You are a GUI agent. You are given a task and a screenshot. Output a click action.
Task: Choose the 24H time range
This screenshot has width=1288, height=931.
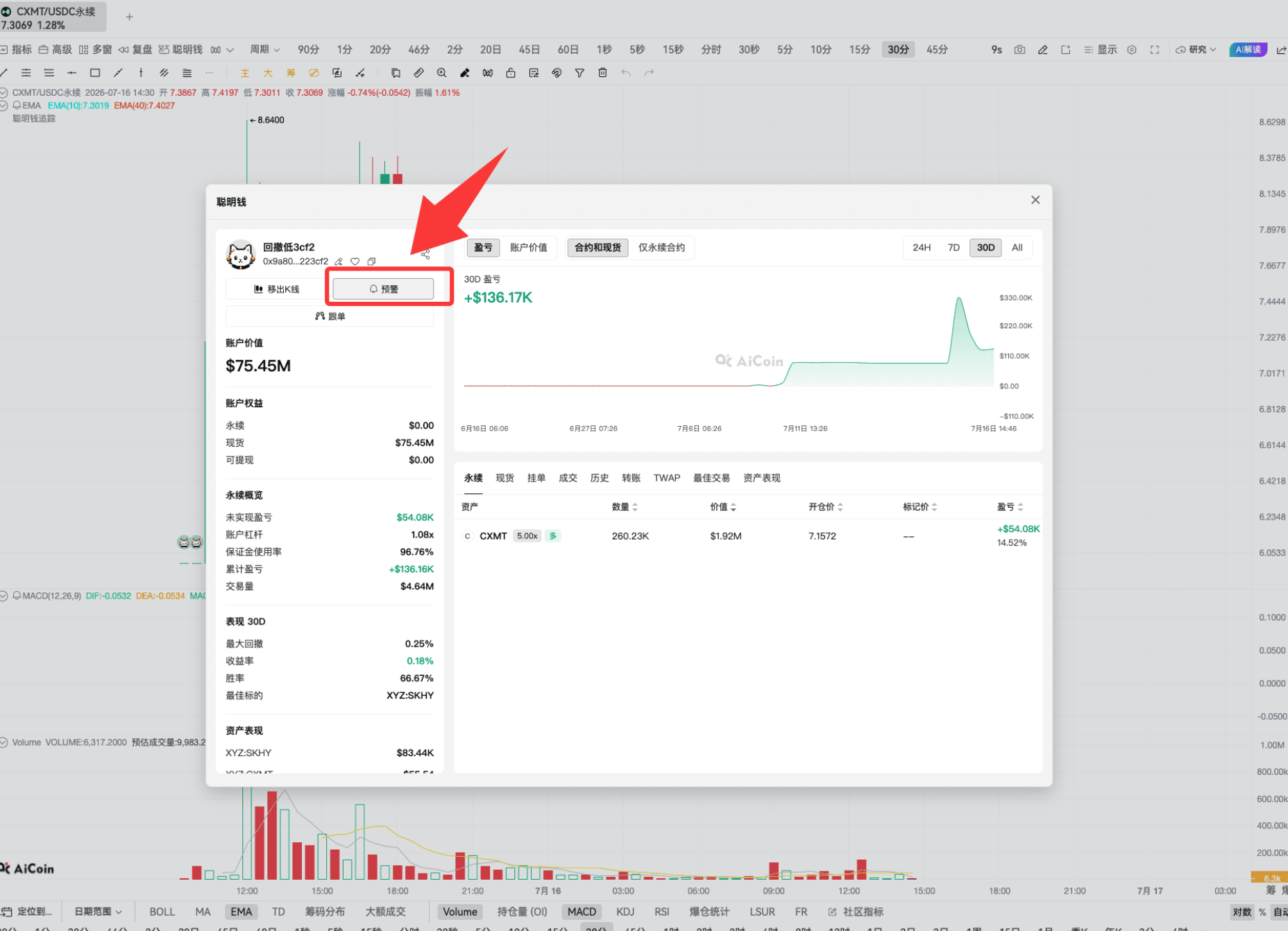click(x=922, y=248)
